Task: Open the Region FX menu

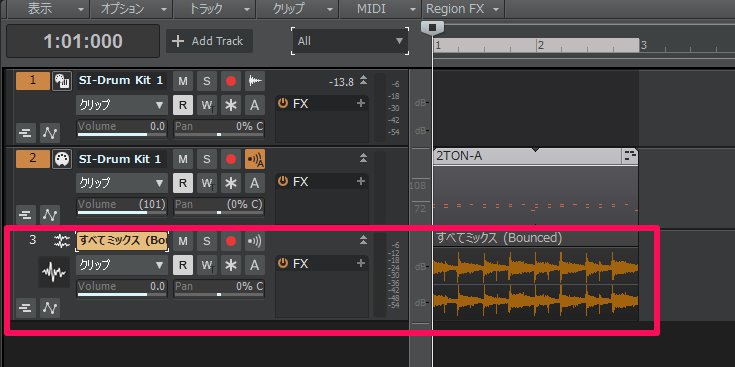Action: [x=463, y=8]
